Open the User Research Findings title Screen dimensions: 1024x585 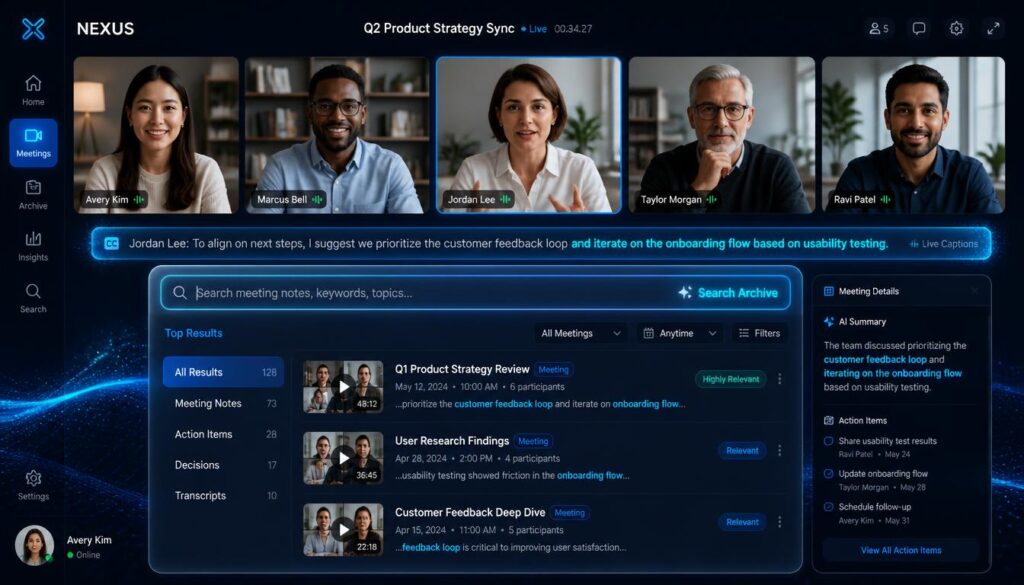pos(452,441)
